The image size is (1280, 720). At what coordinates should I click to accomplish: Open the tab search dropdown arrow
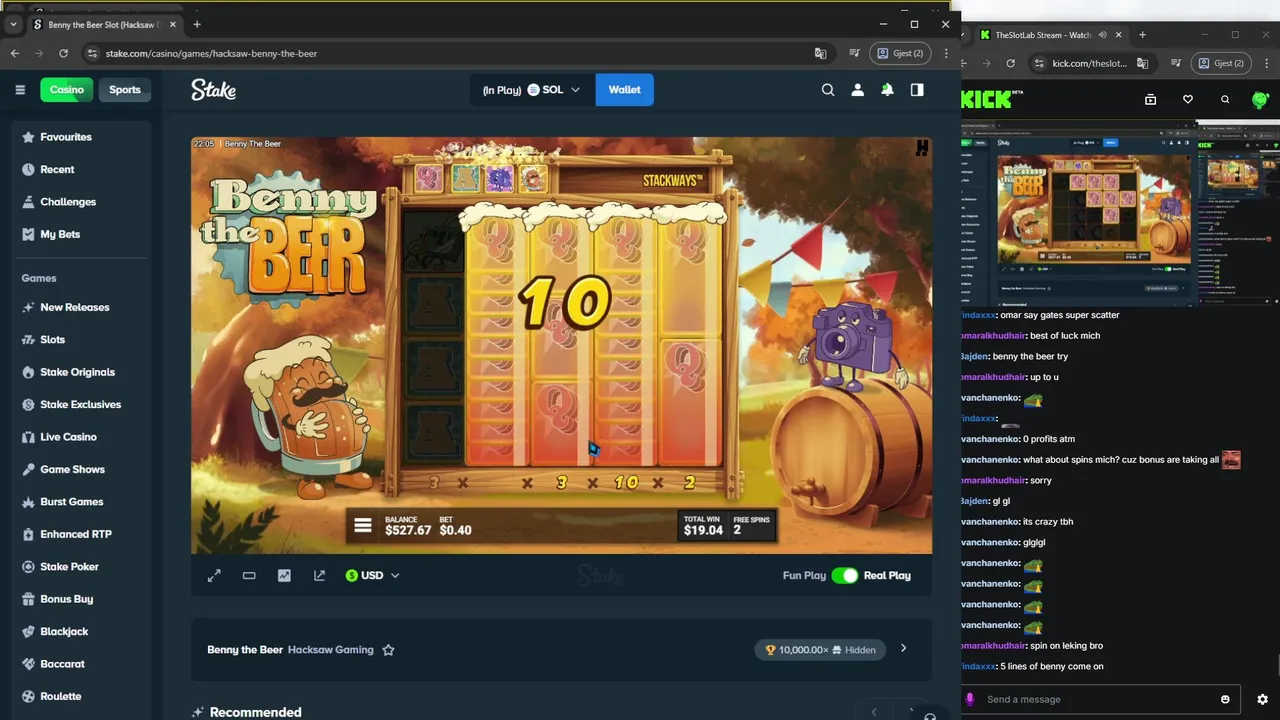coord(13,24)
